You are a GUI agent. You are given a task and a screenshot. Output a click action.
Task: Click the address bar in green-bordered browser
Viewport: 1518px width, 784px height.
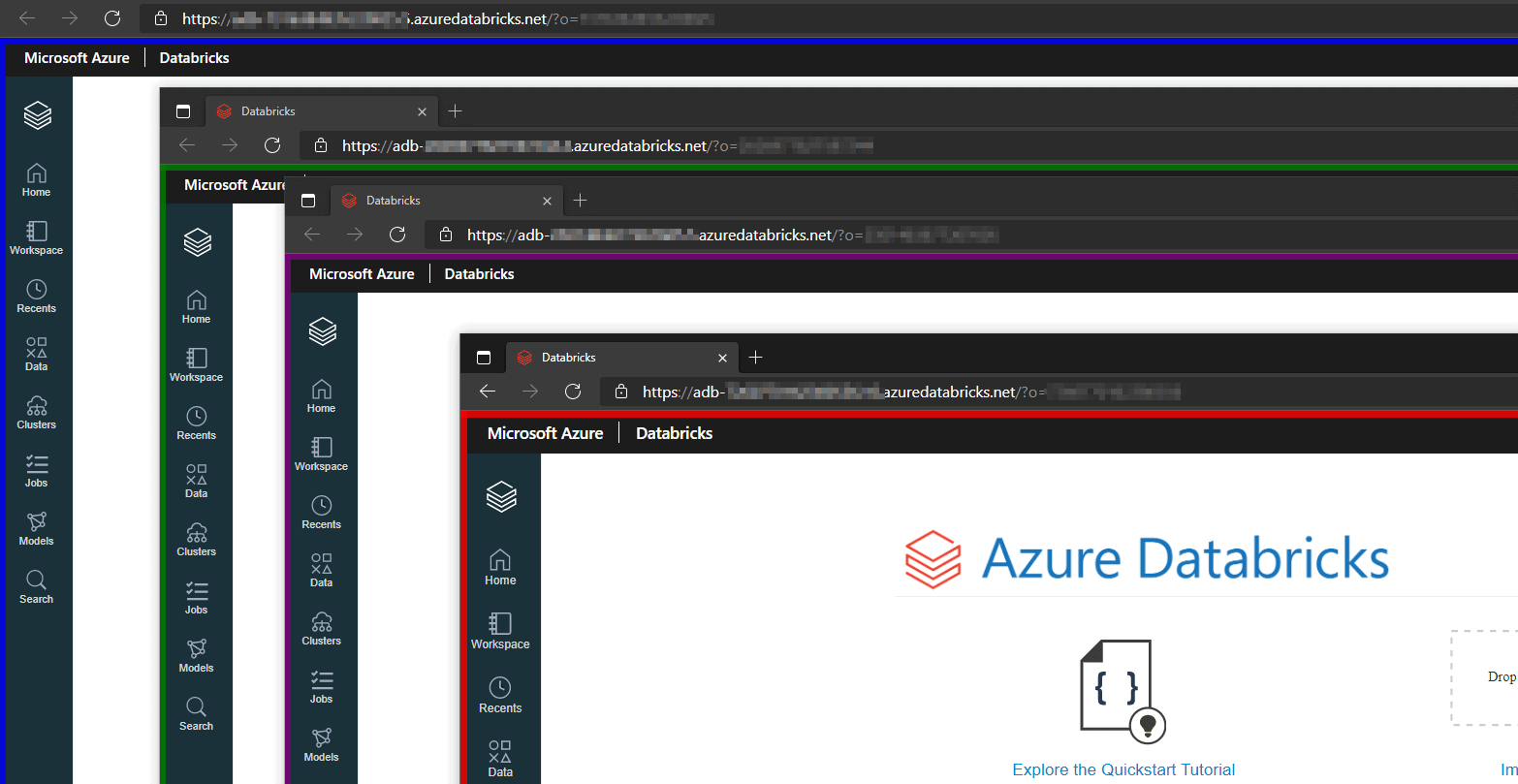click(x=908, y=146)
